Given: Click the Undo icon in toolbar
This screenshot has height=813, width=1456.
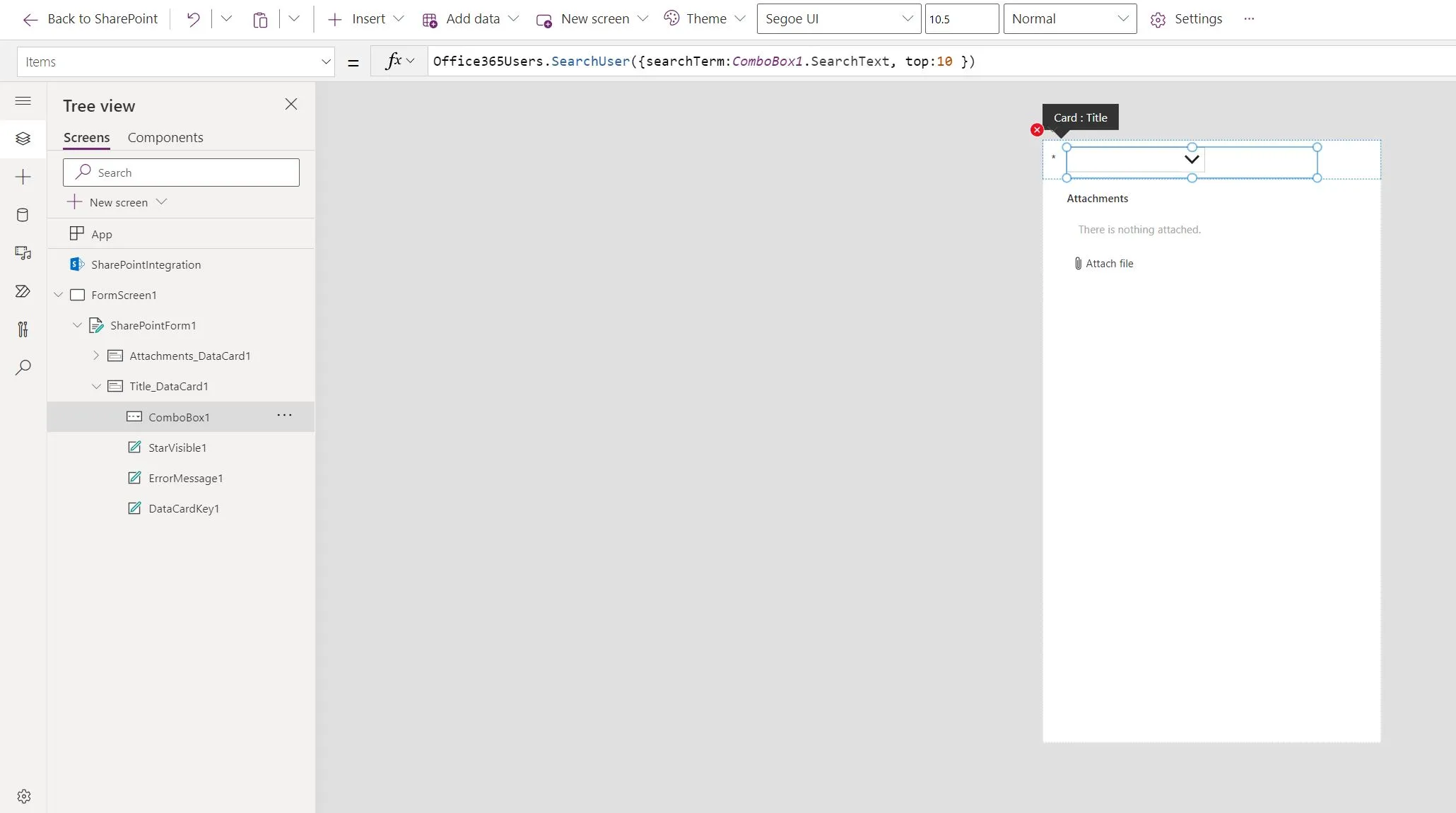Looking at the screenshot, I should pos(192,19).
